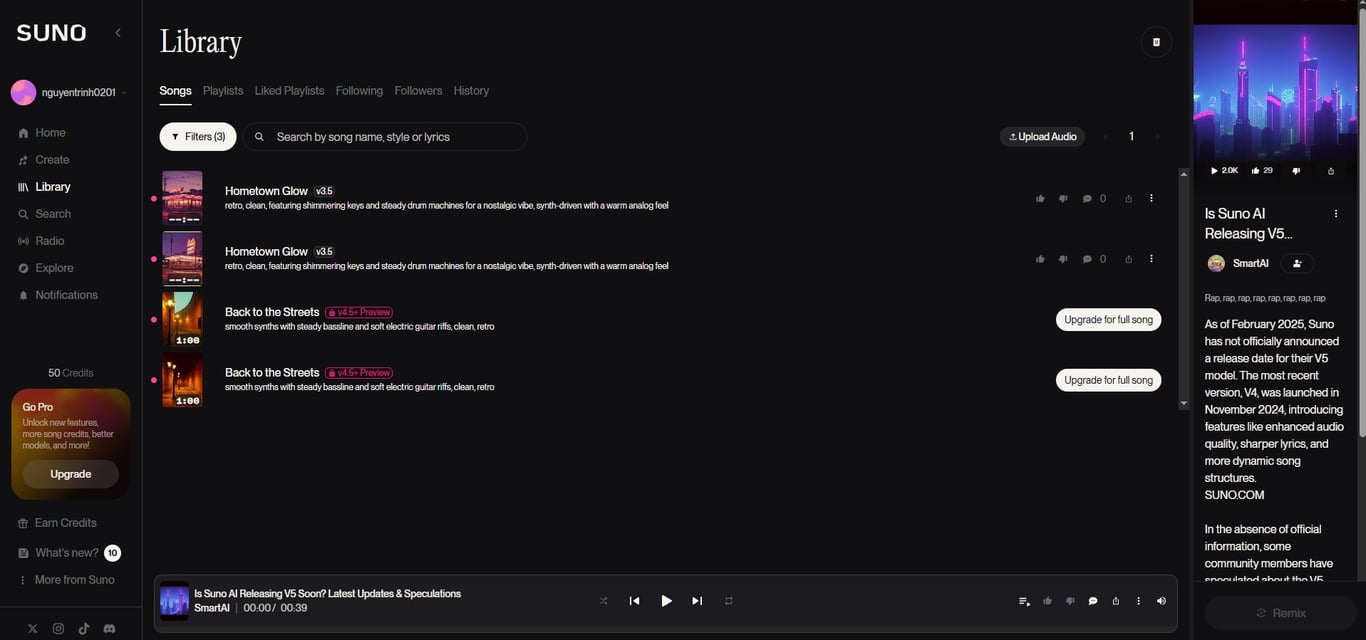Switch to the Liked Playlists tab
1366x640 pixels.
coord(289,91)
